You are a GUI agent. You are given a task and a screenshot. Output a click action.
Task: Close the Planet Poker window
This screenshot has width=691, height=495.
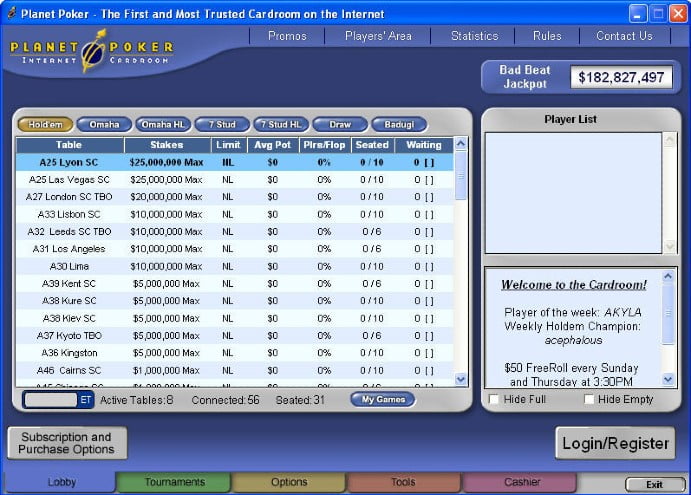pos(679,14)
